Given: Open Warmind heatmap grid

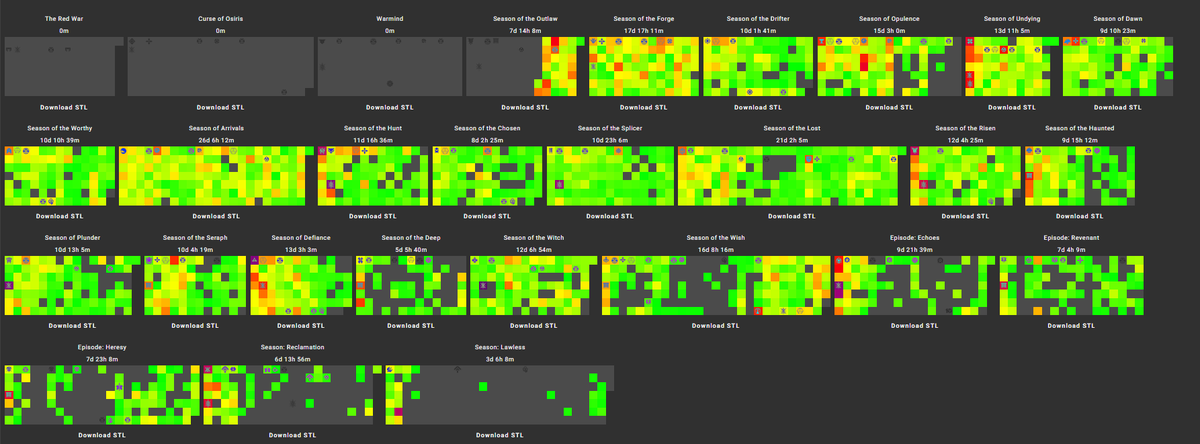Looking at the screenshot, I should pos(389,66).
